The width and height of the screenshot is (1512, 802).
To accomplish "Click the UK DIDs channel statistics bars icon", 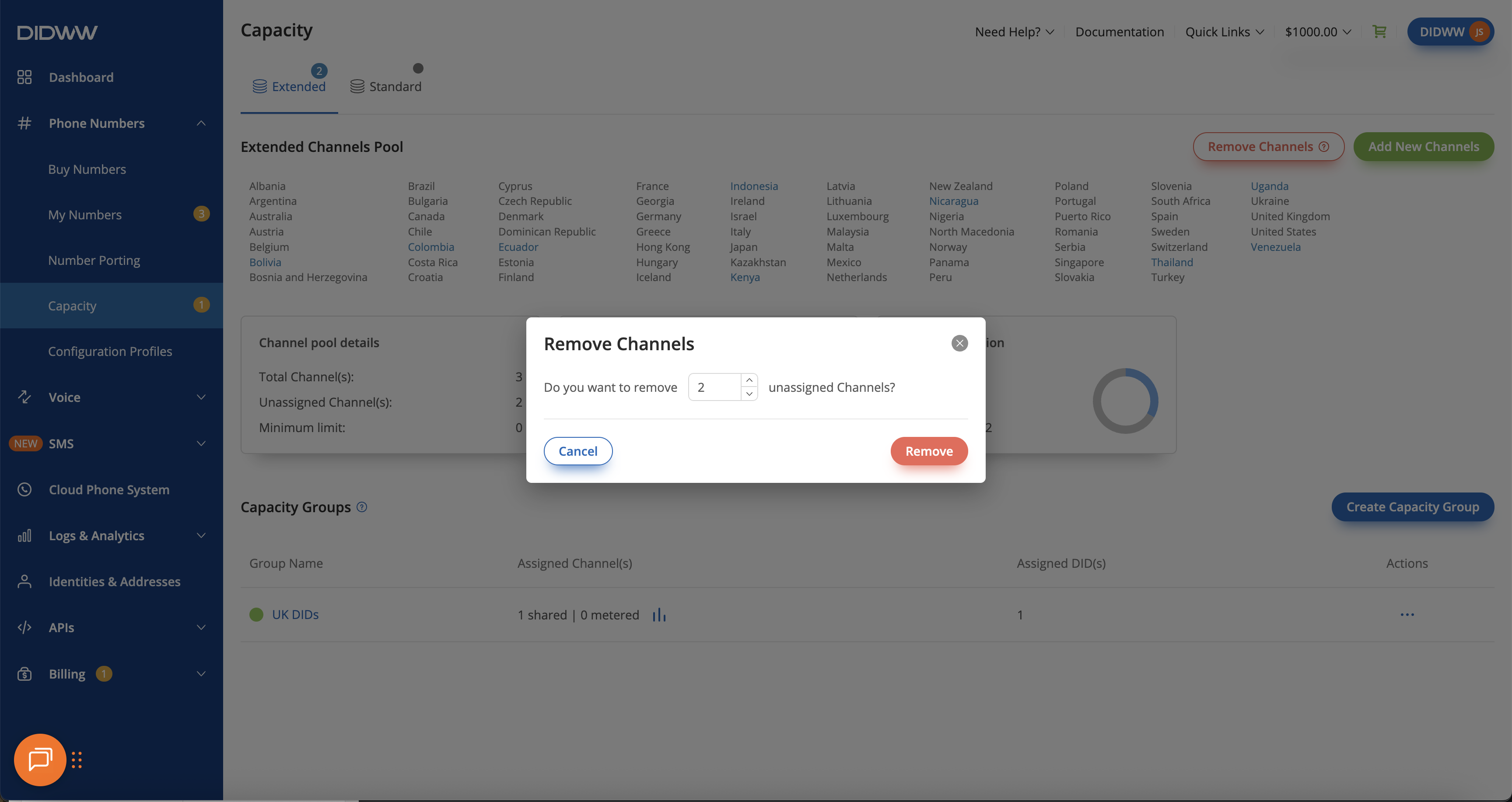I will (659, 615).
